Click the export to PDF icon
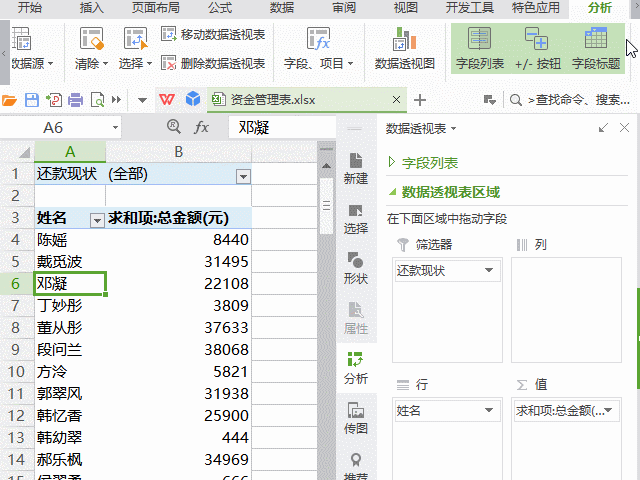The width and height of the screenshot is (640, 480). pos(54,100)
